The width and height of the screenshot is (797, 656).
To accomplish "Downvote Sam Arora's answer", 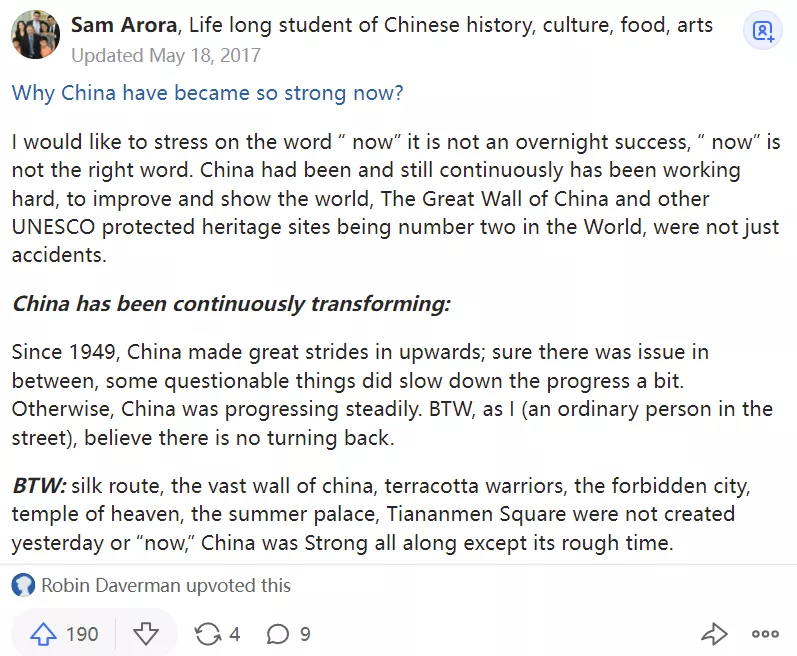I will [146, 634].
